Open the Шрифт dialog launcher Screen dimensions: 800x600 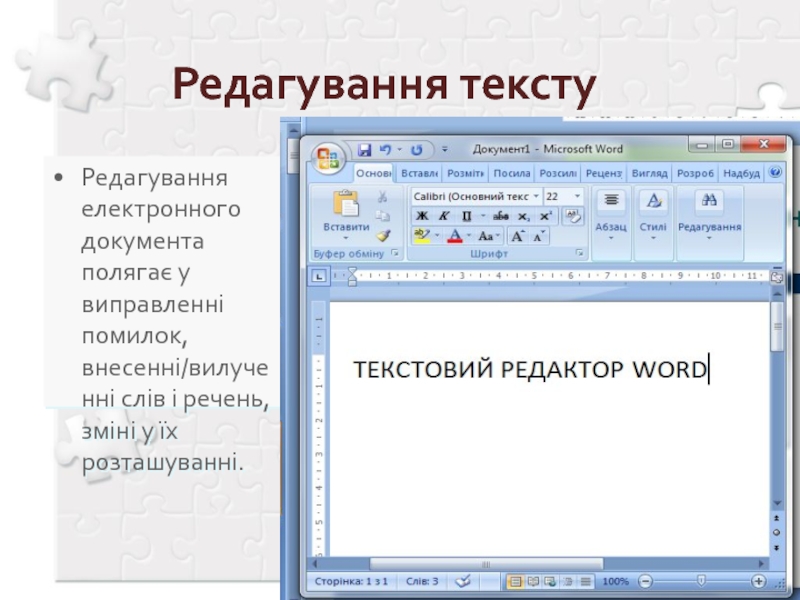point(579,253)
